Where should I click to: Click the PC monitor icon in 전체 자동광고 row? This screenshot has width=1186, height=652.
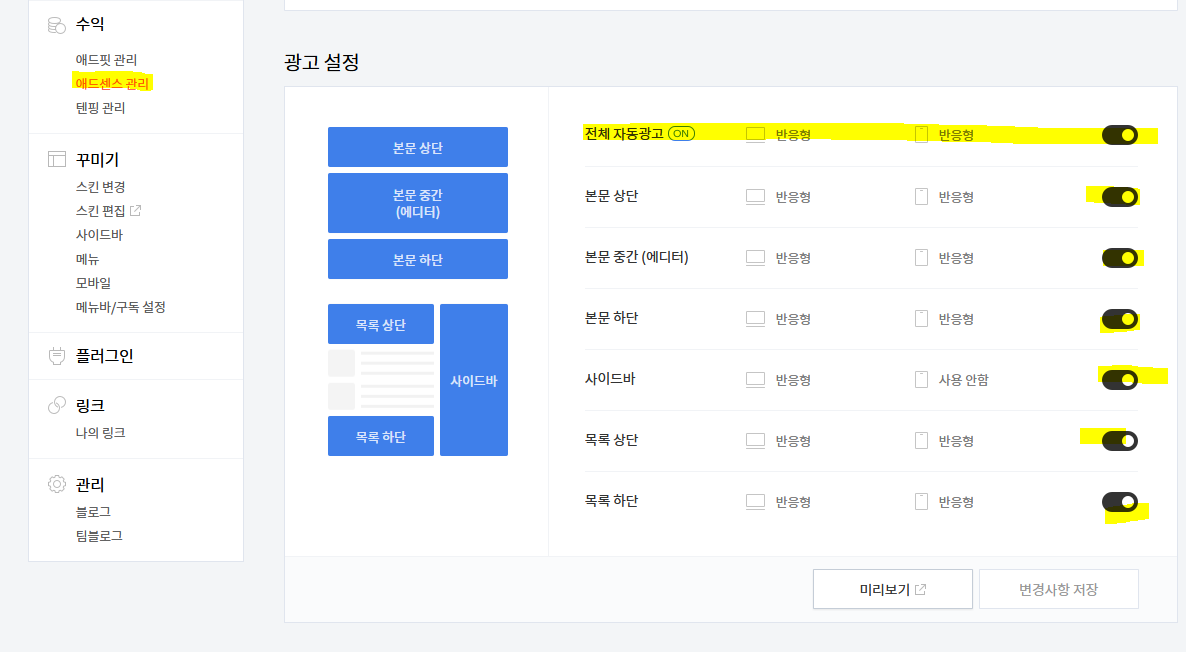tap(756, 135)
